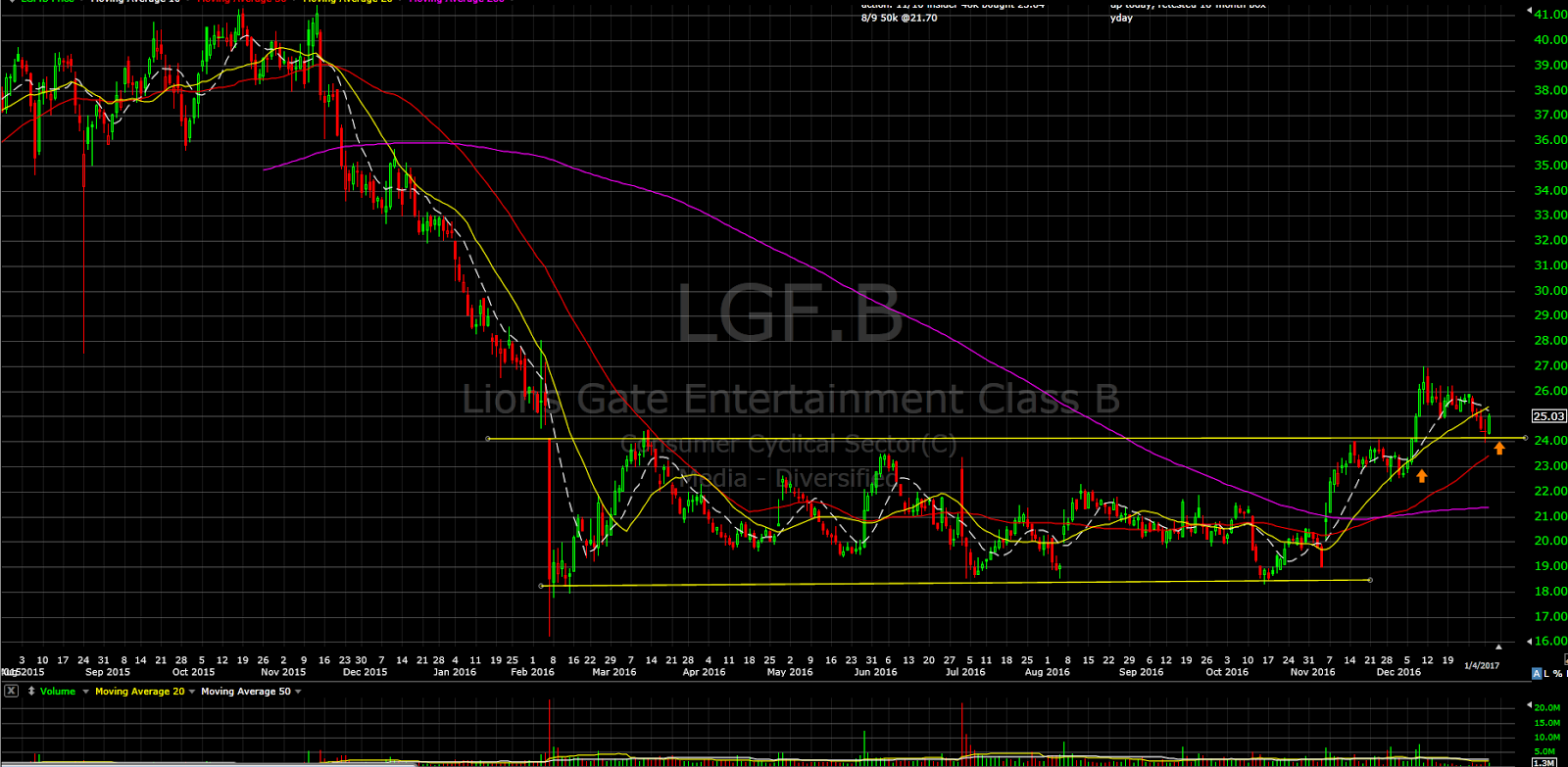
Task: Select the lower yellow support line's left endpoint
Action: pyautogui.click(x=541, y=587)
